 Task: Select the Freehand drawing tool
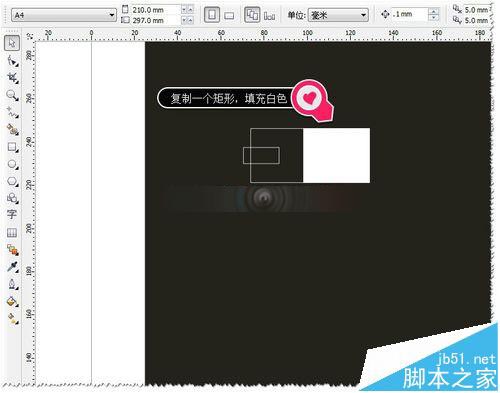(x=12, y=112)
